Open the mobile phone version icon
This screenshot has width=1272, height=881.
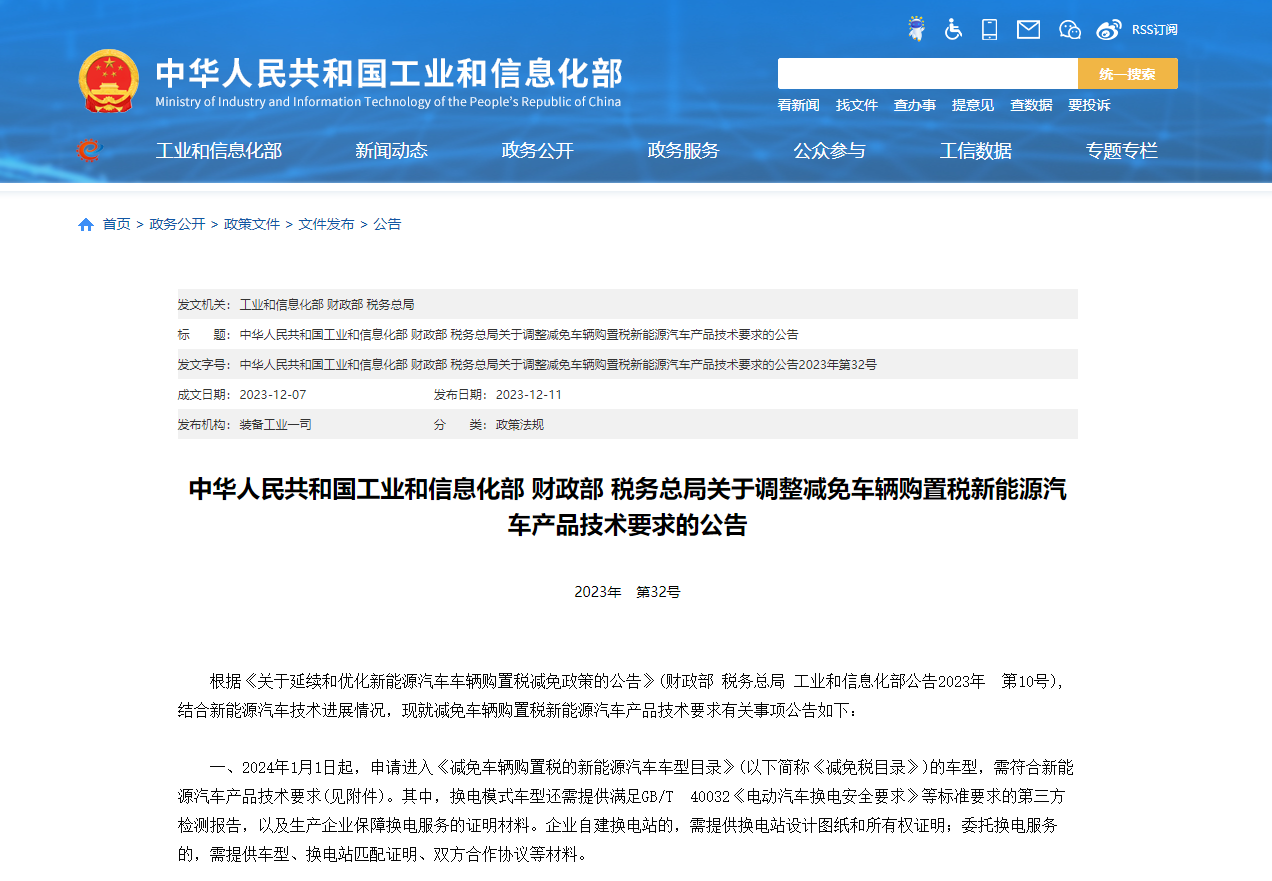(990, 29)
